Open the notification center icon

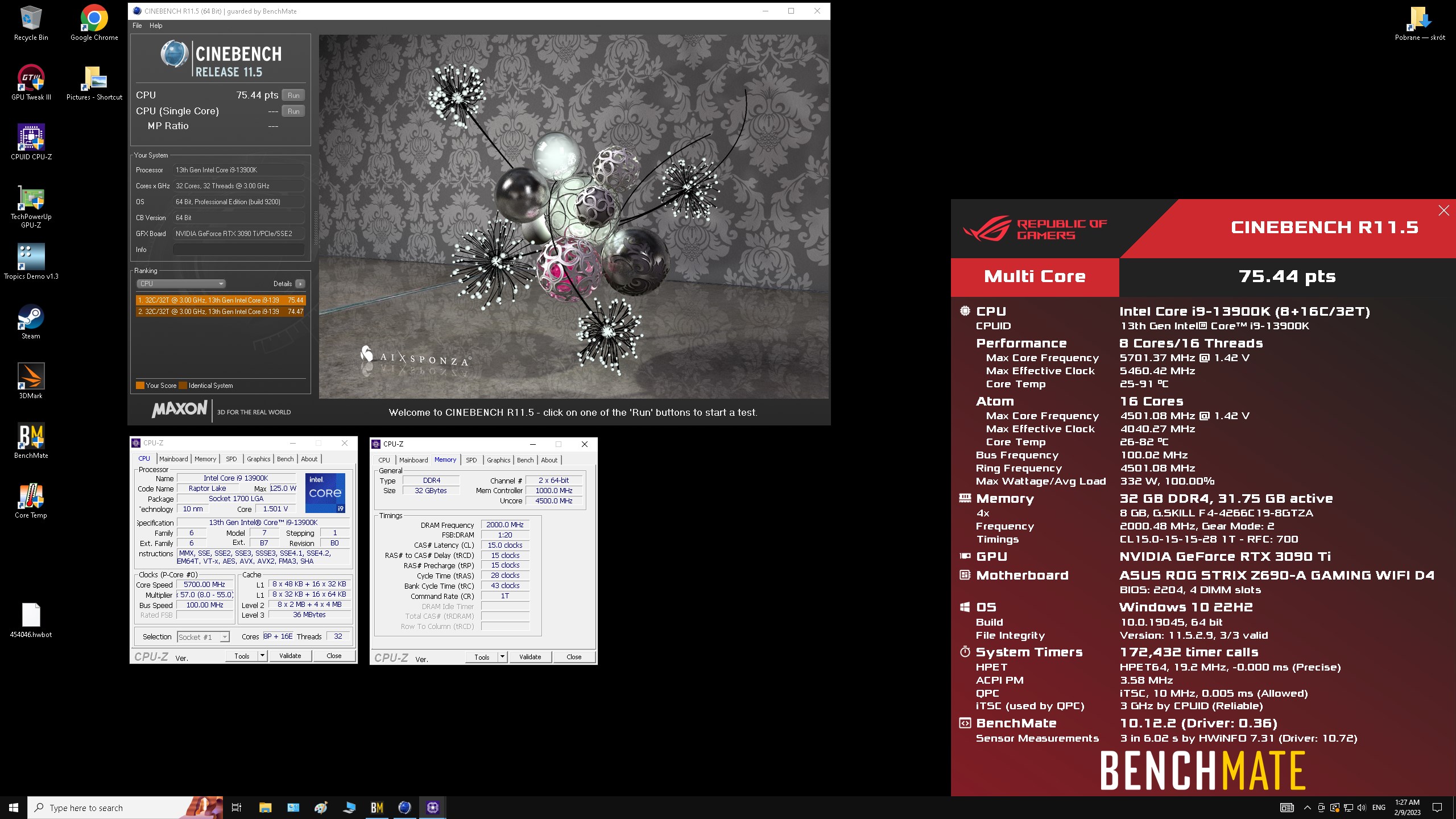click(1437, 808)
